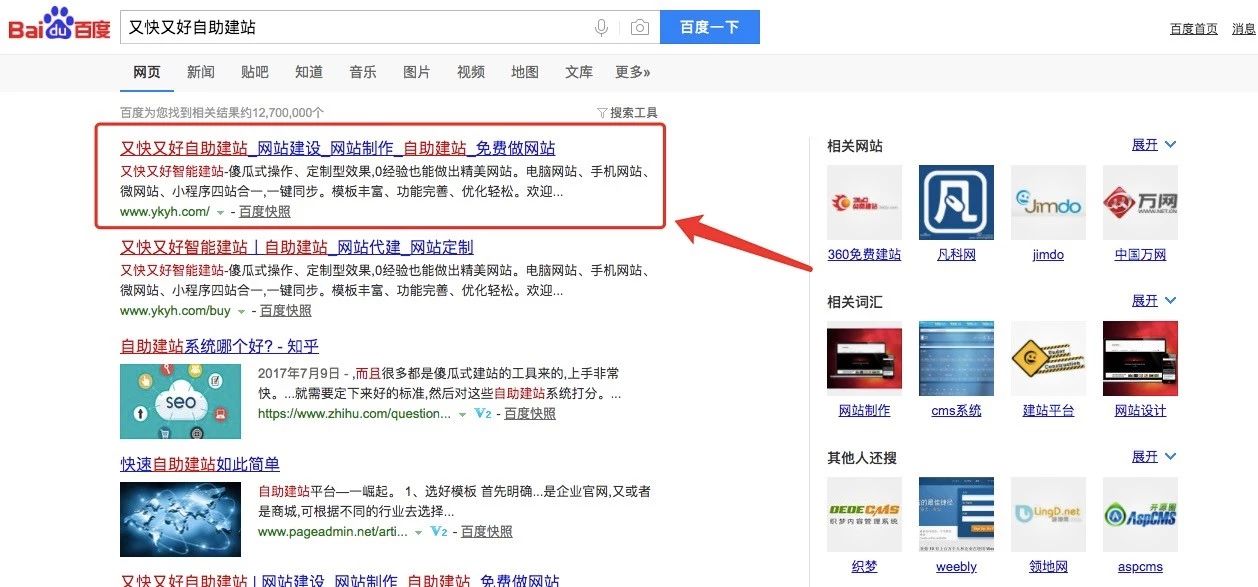Click the microphone voice search icon
Image resolution: width=1258 pixels, height=587 pixels.
(x=601, y=28)
